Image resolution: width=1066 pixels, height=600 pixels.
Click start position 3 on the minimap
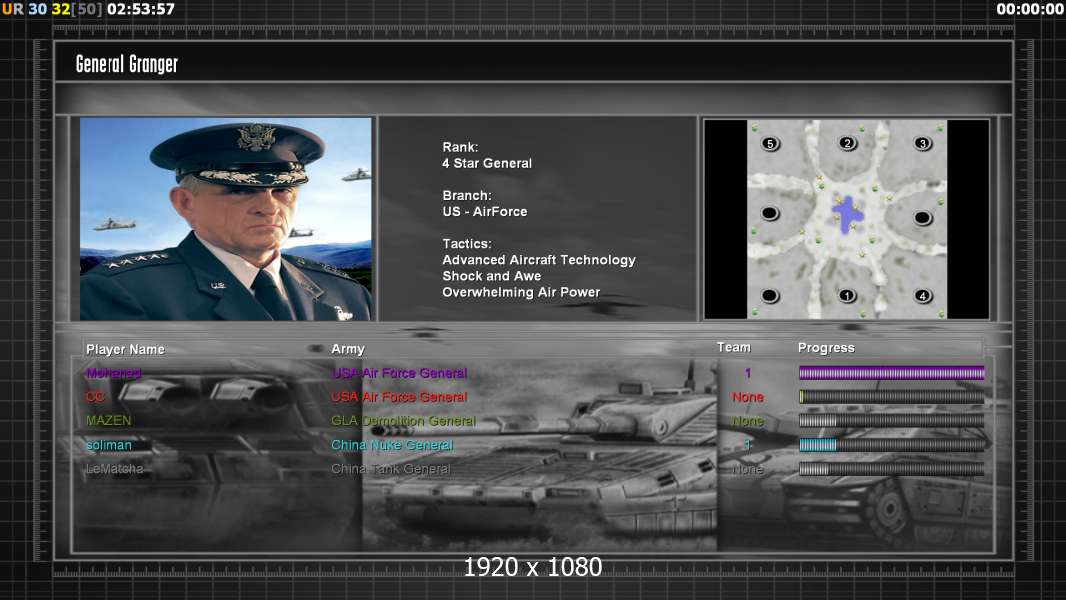click(x=923, y=143)
